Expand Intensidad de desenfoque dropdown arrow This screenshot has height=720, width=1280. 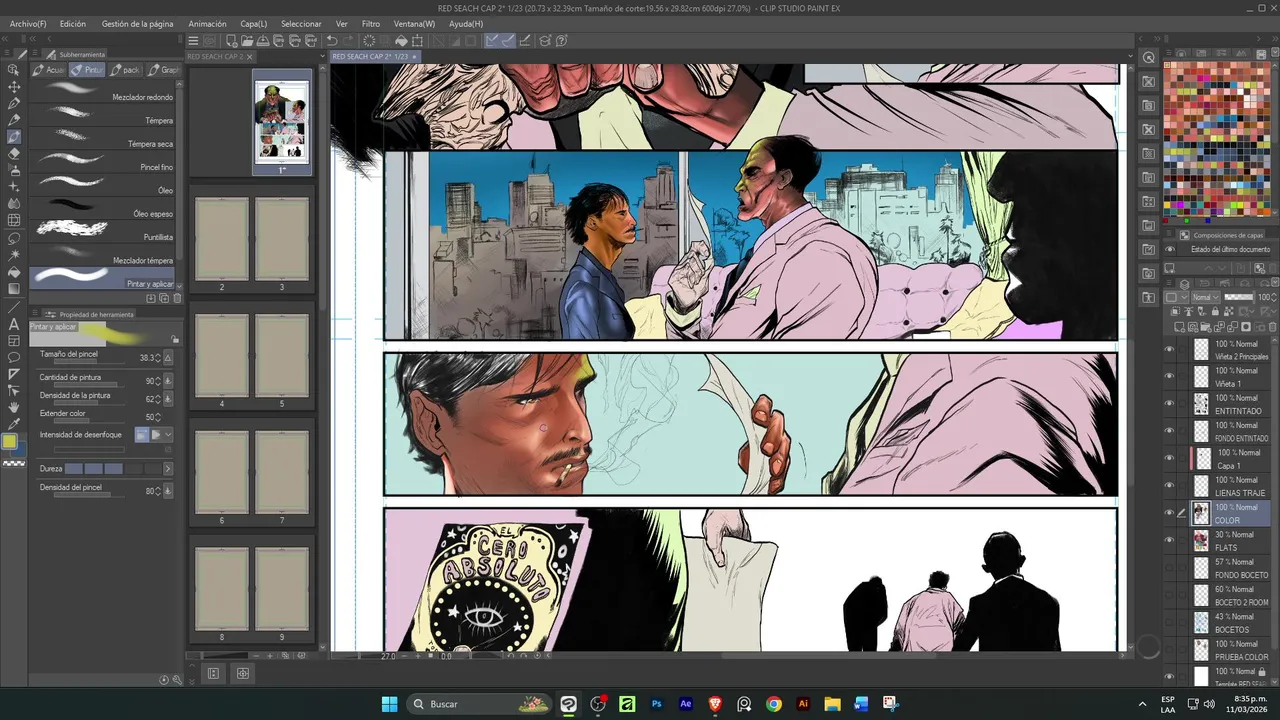[x=168, y=435]
